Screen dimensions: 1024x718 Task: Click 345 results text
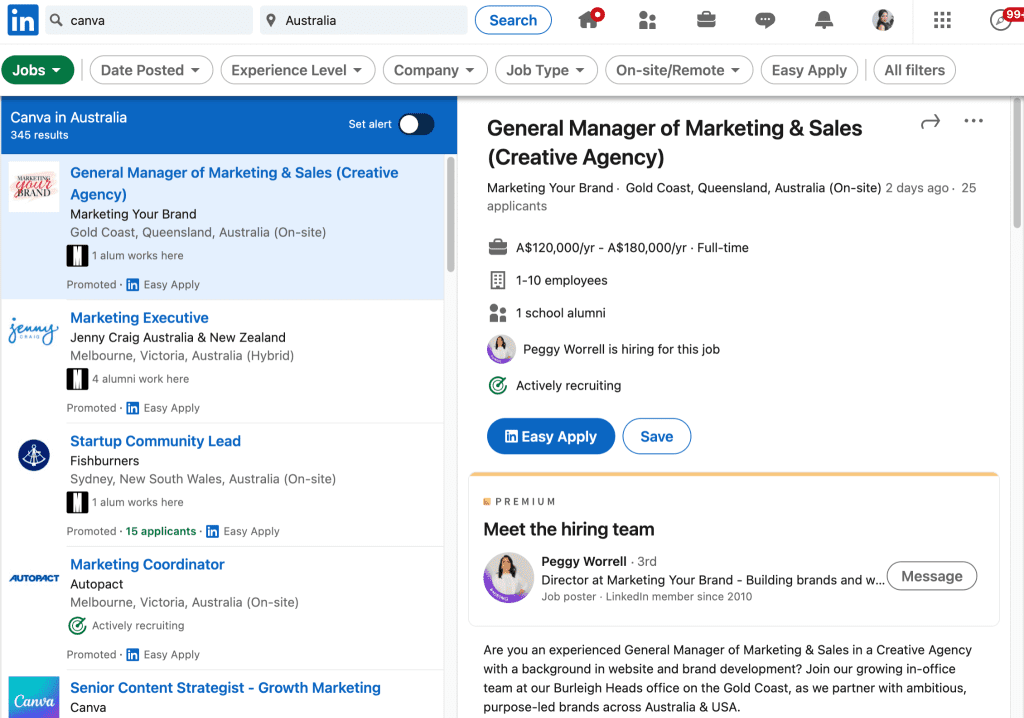pyautogui.click(x=39, y=135)
